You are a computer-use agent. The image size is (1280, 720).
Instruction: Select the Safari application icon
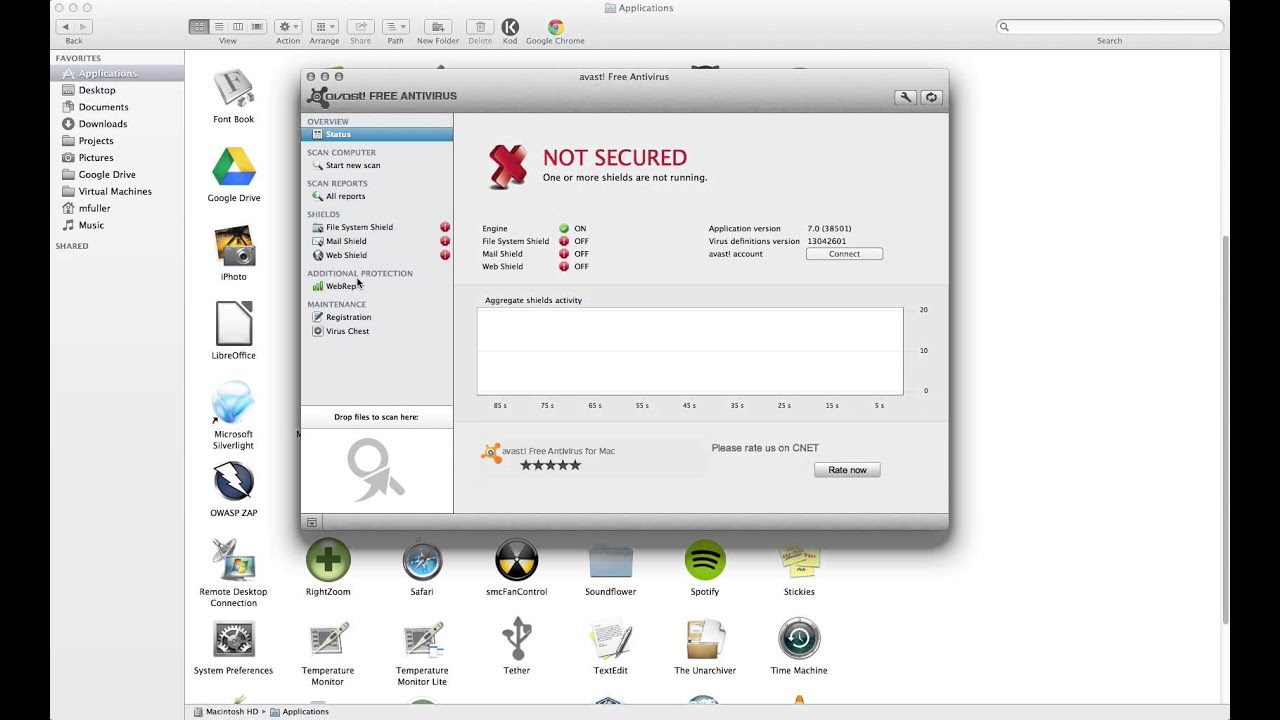[422, 560]
